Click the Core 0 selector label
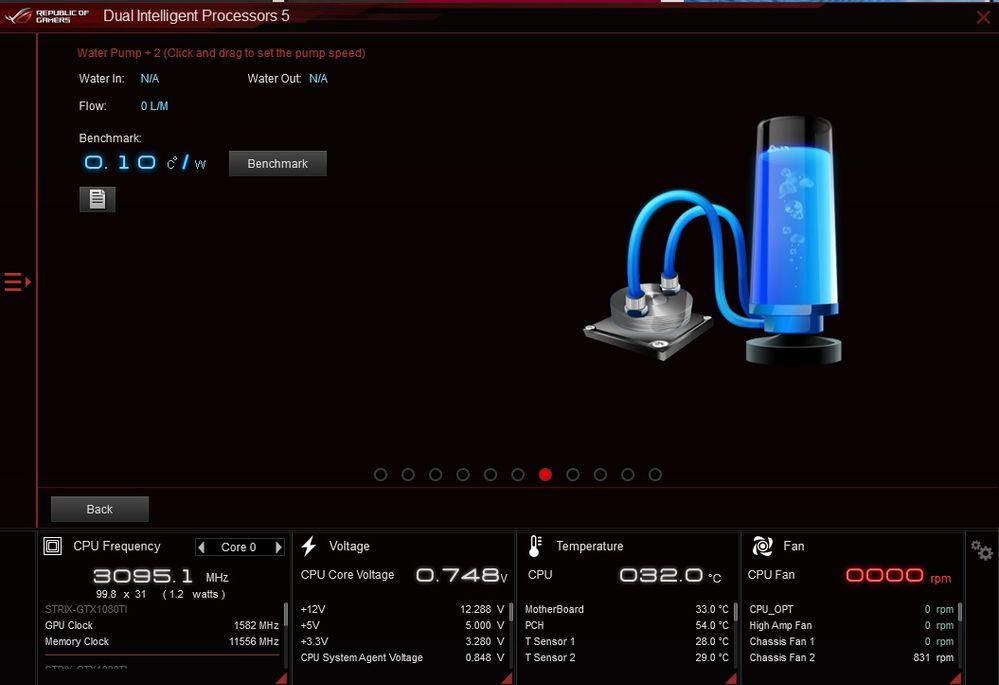The height and width of the screenshot is (685, 999). (x=239, y=547)
